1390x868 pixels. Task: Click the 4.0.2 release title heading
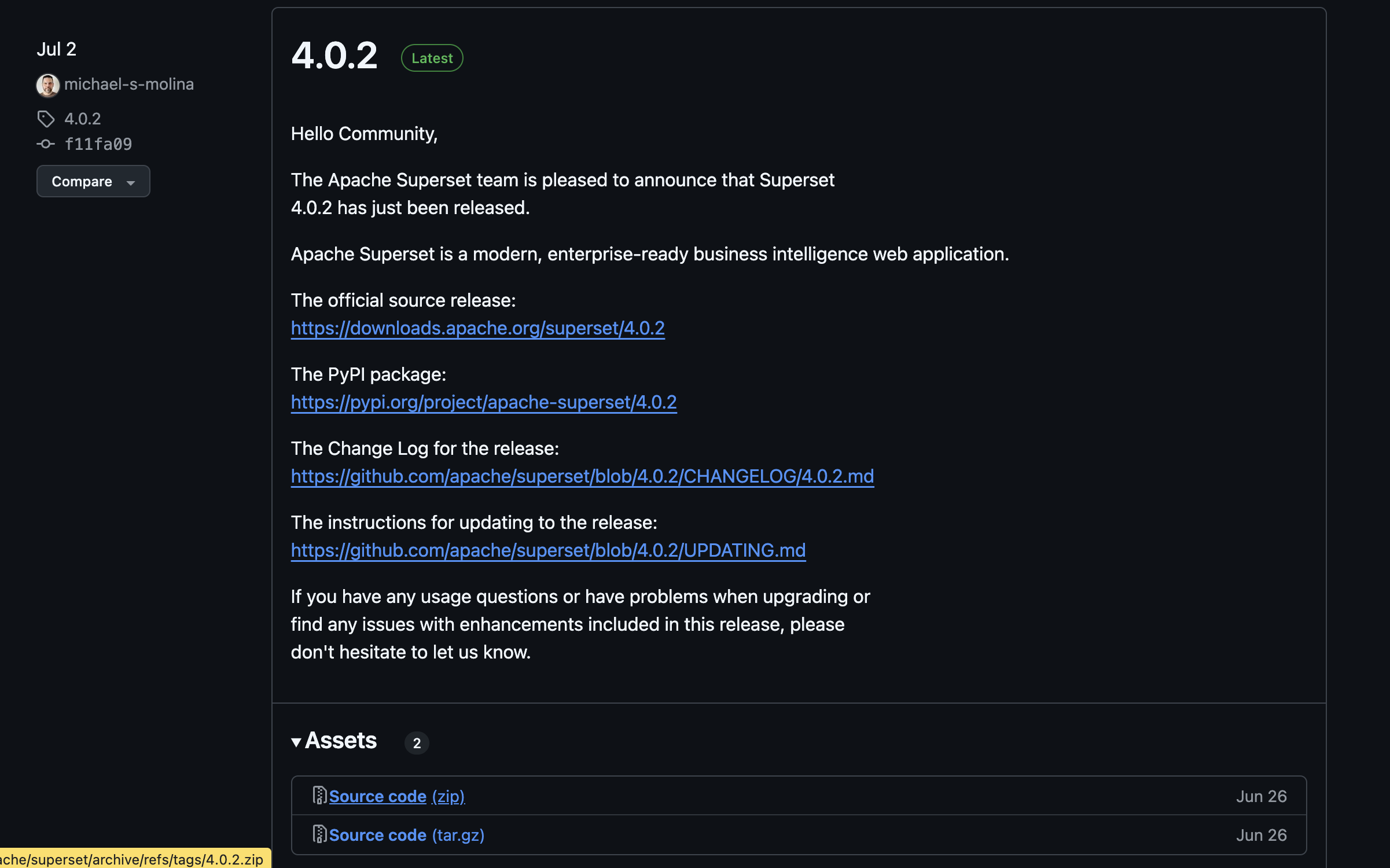pyautogui.click(x=334, y=56)
